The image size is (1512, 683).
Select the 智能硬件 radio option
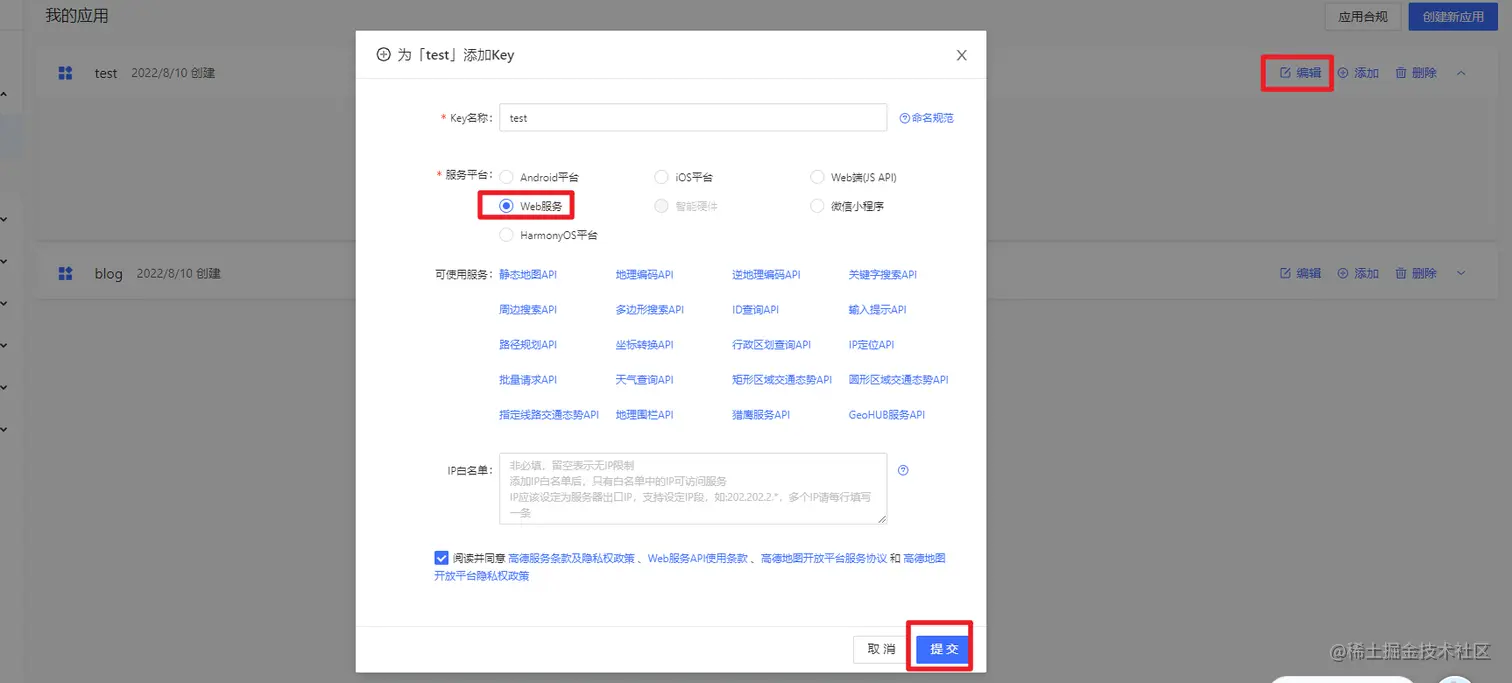(661, 206)
